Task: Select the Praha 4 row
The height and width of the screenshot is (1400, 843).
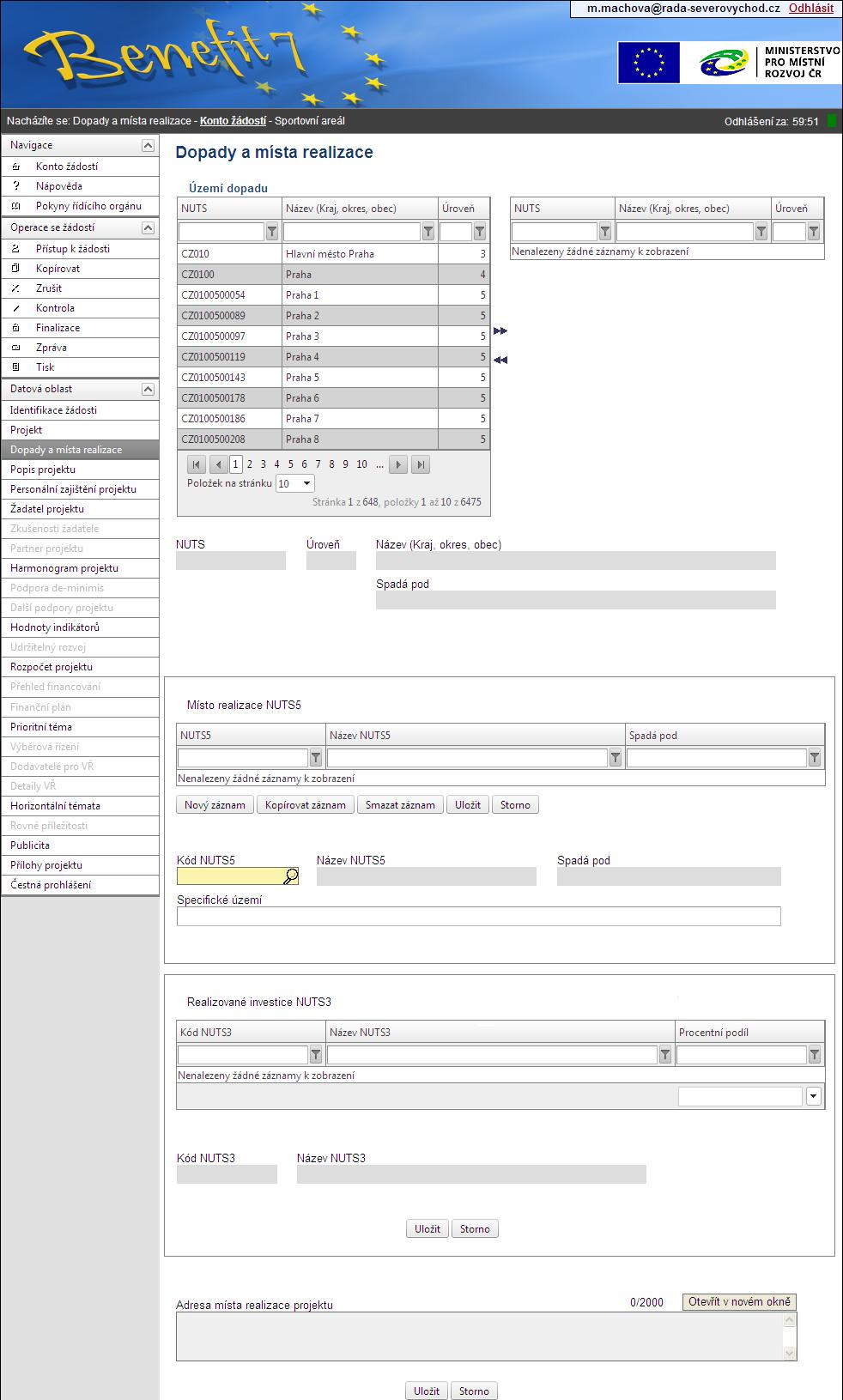Action: click(334, 357)
